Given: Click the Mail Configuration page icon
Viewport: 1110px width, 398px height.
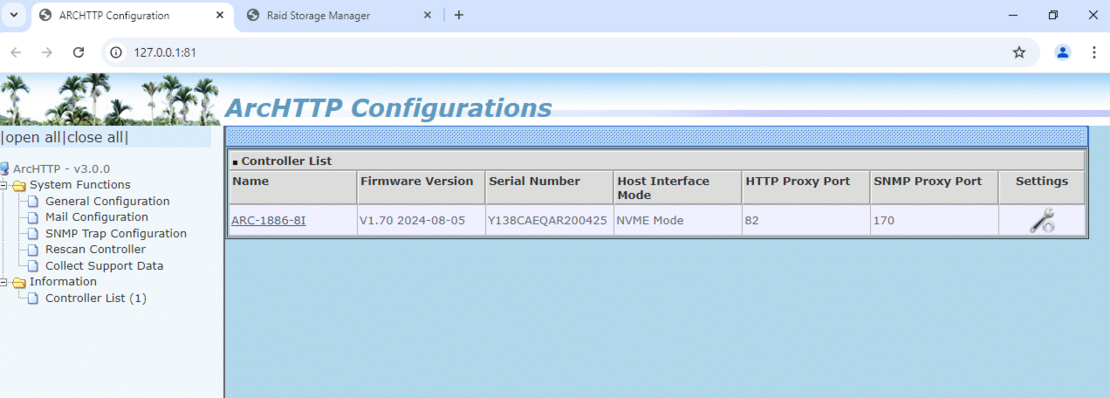Looking at the screenshot, I should (33, 217).
